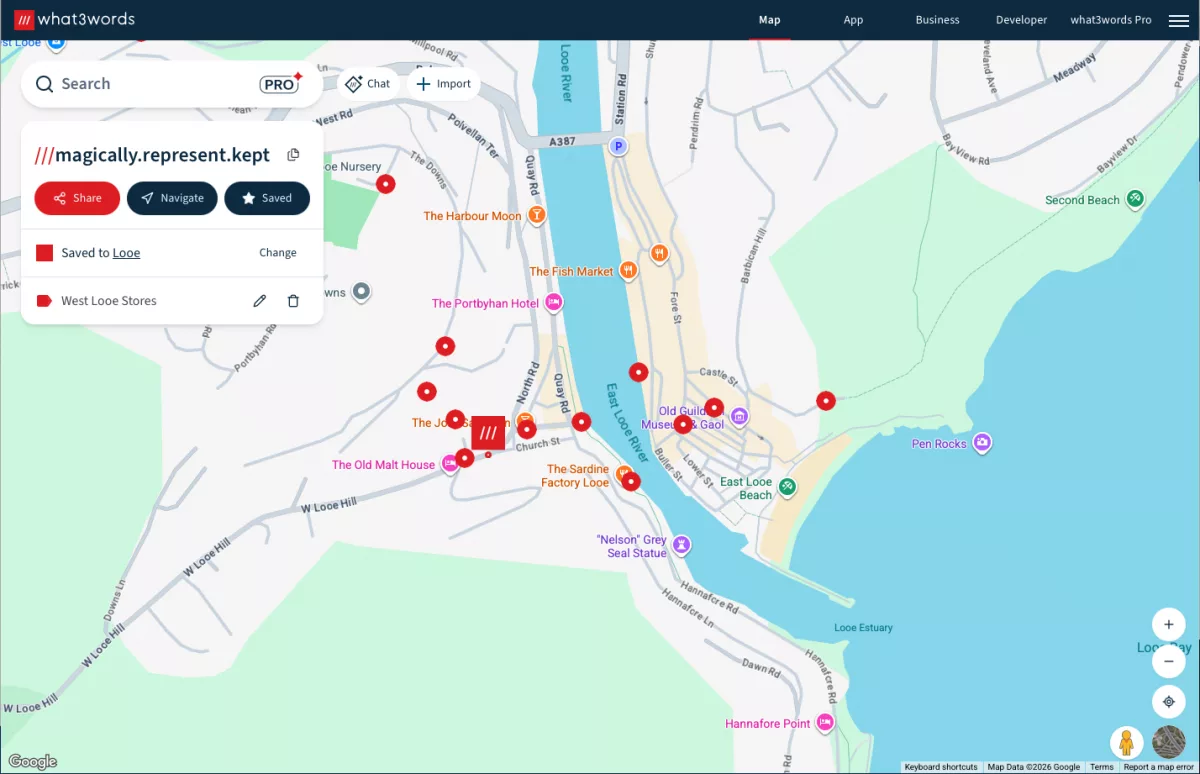Center map on my location

point(1168,702)
